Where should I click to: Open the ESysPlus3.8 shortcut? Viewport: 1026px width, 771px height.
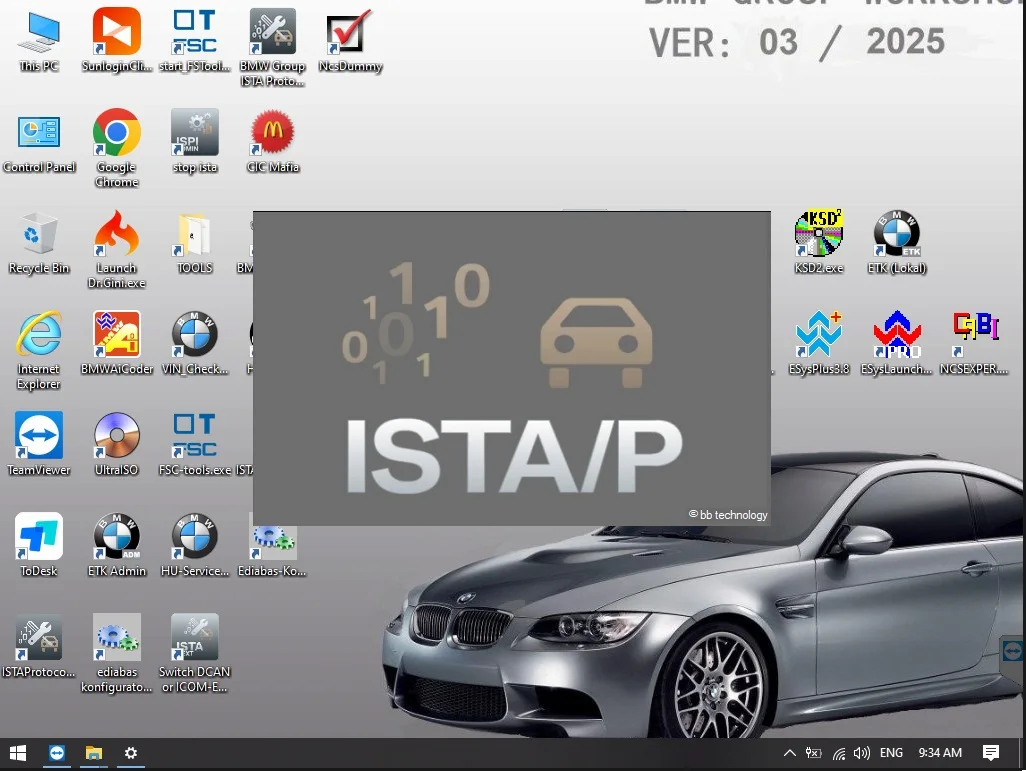point(818,336)
